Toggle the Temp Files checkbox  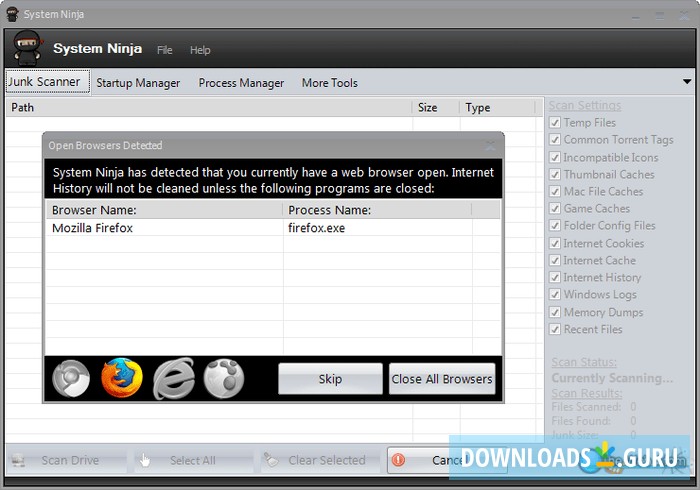point(555,123)
